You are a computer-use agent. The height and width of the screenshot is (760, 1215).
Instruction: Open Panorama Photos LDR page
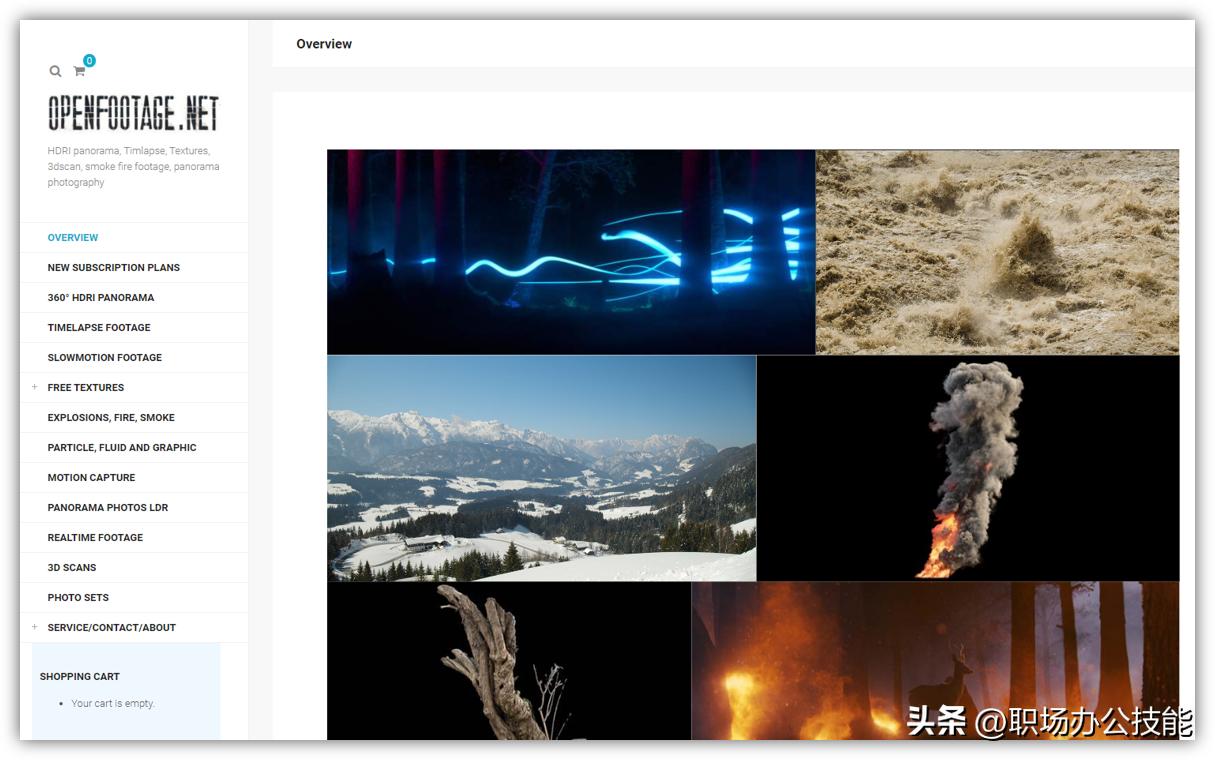pos(108,508)
